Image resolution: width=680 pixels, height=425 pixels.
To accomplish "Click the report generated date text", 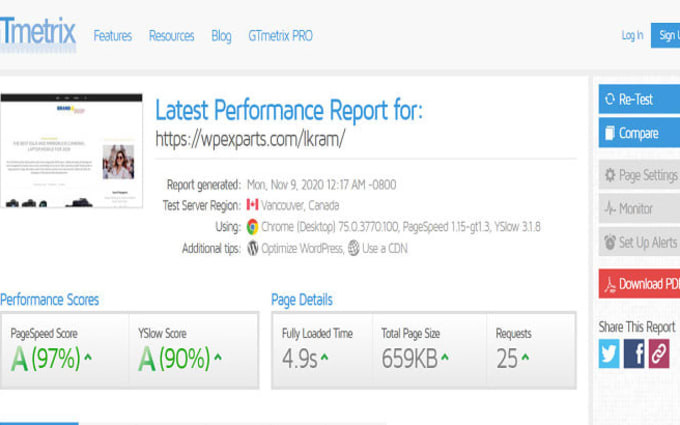I will pyautogui.click(x=321, y=185).
